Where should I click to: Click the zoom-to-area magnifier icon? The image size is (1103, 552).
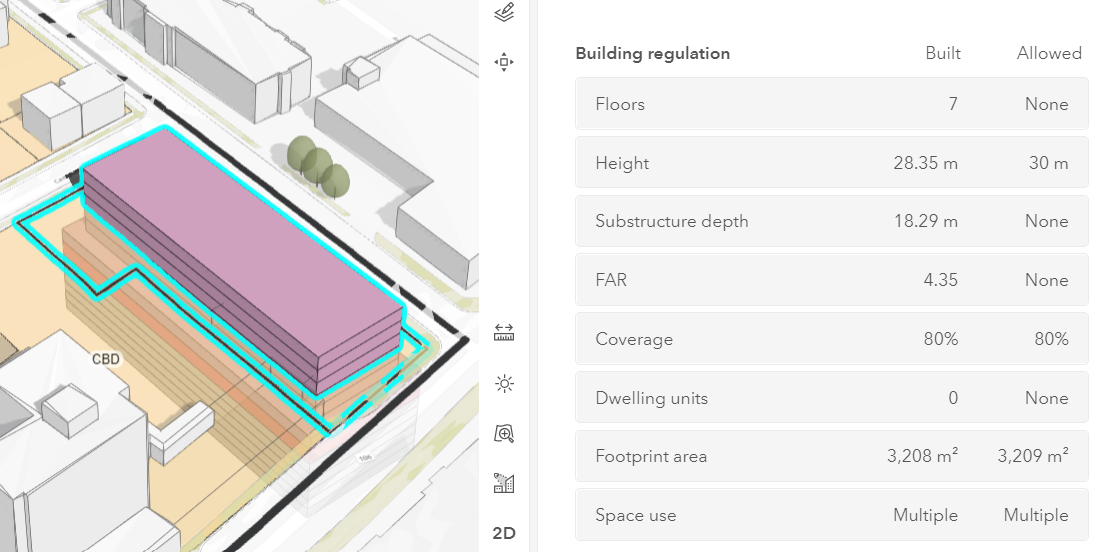click(504, 434)
